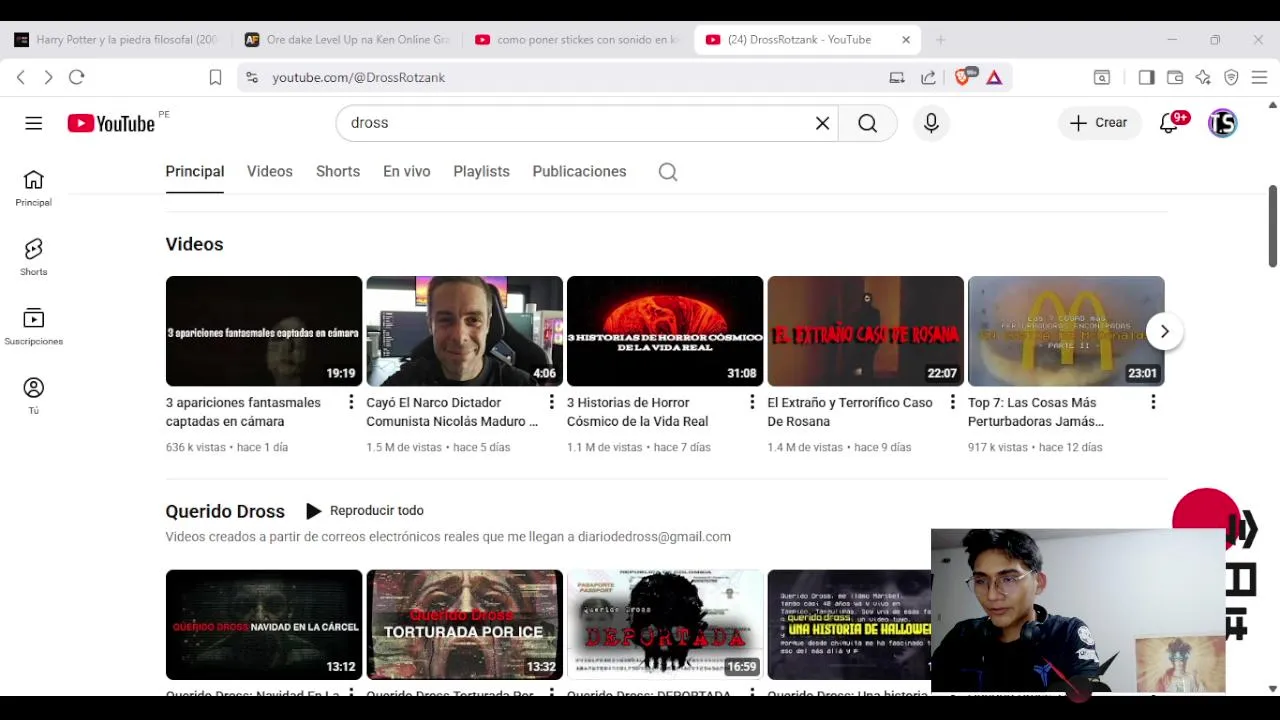Open the browser main menu
This screenshot has height=720, width=1280.
[x=1259, y=77]
